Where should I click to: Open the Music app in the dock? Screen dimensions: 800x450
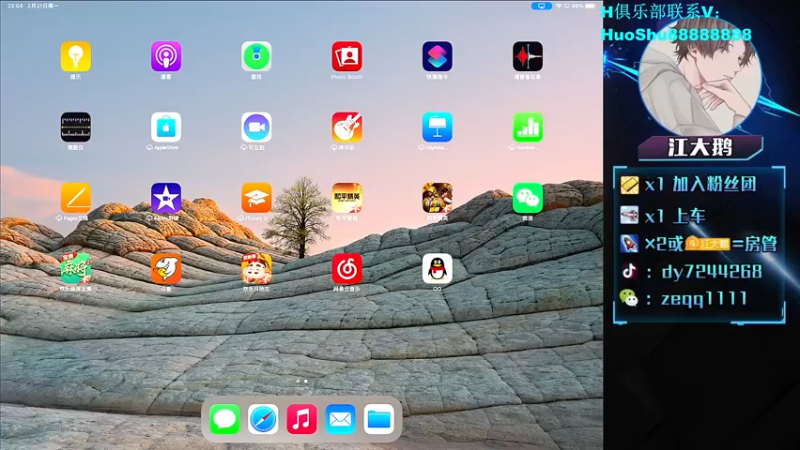click(x=302, y=419)
